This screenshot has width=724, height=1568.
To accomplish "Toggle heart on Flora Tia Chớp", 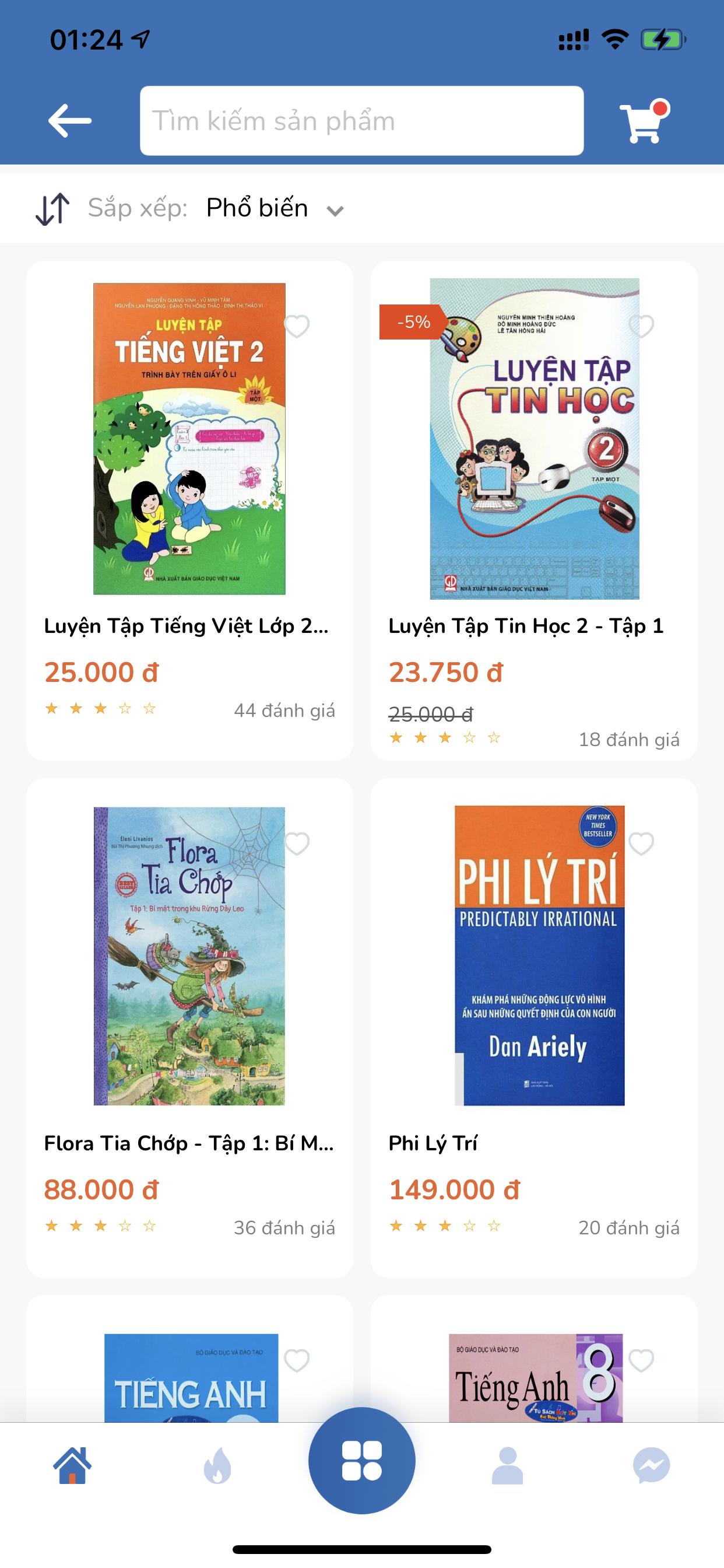I will click(297, 843).
